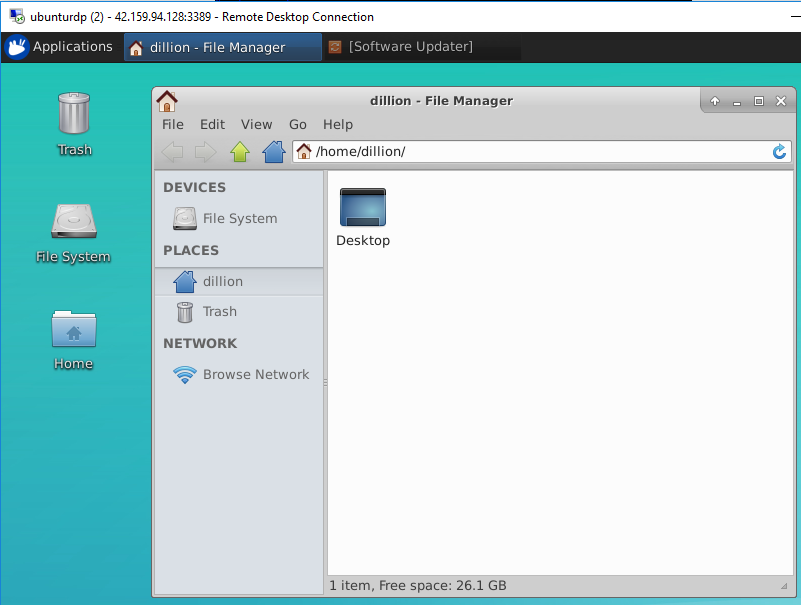Image resolution: width=801 pixels, height=605 pixels.
Task: Open File System icon on desktop
Action: [72, 222]
